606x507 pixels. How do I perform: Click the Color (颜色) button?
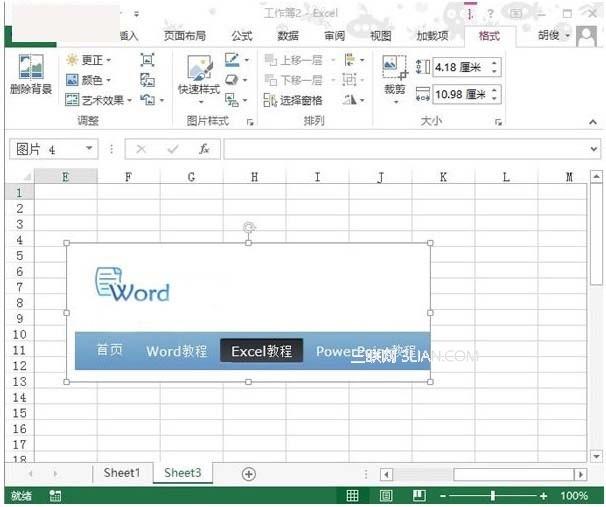click(x=88, y=80)
